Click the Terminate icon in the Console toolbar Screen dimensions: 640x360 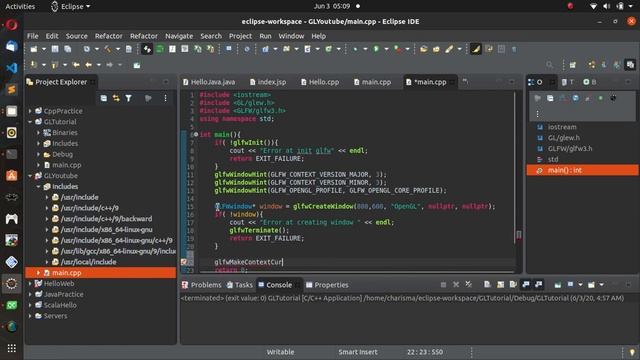[443, 284]
